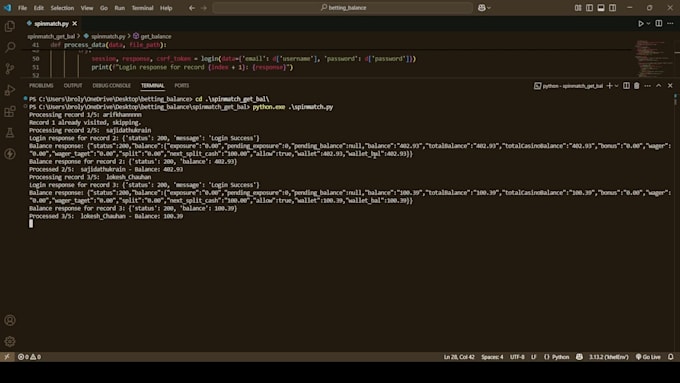Open the Terminal menu

click(142, 8)
